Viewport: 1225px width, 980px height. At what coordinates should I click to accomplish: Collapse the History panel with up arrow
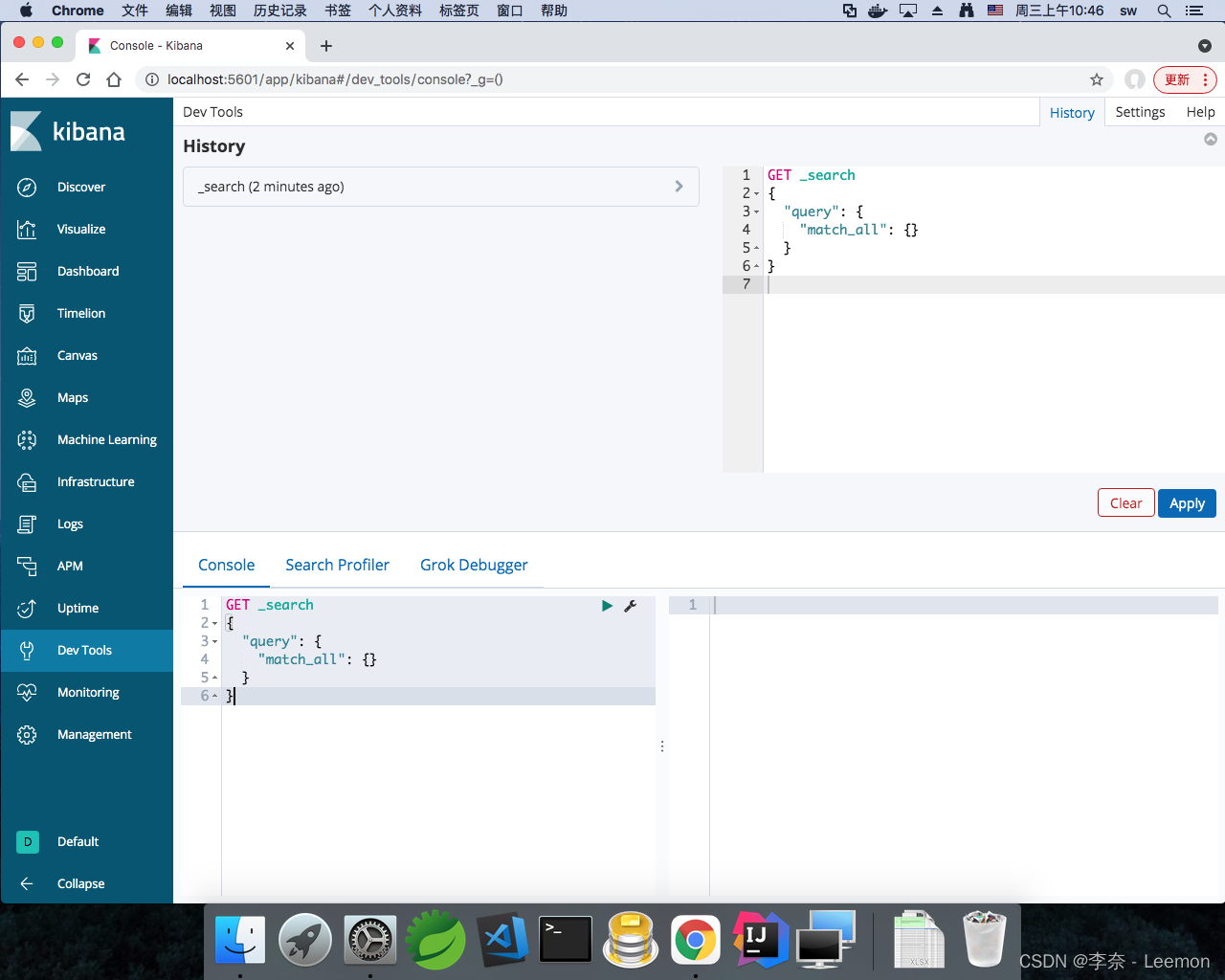coord(1211,139)
